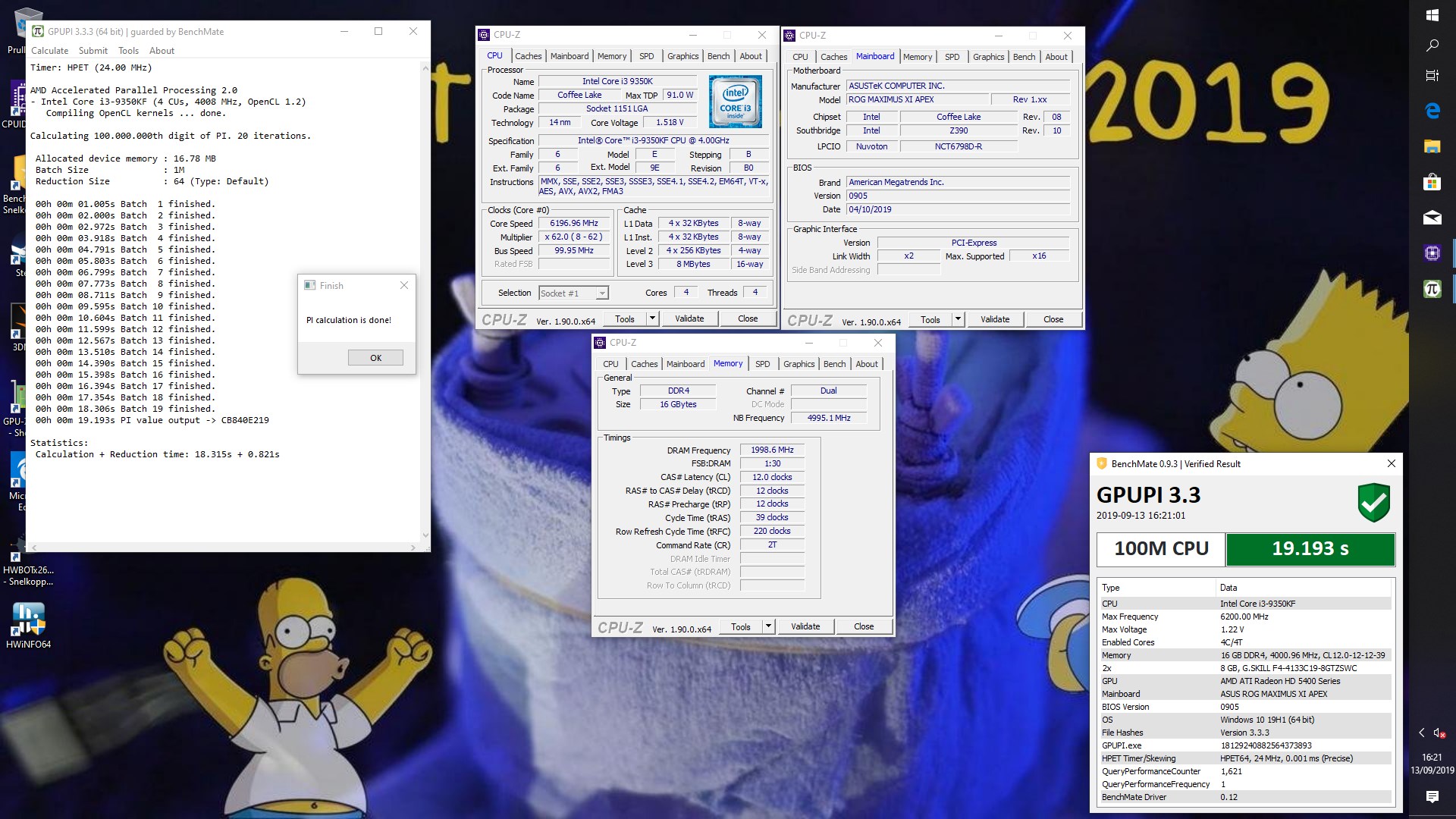This screenshot has height=819, width=1456.
Task: Open the Action Center notification icon
Action: 1432,796
